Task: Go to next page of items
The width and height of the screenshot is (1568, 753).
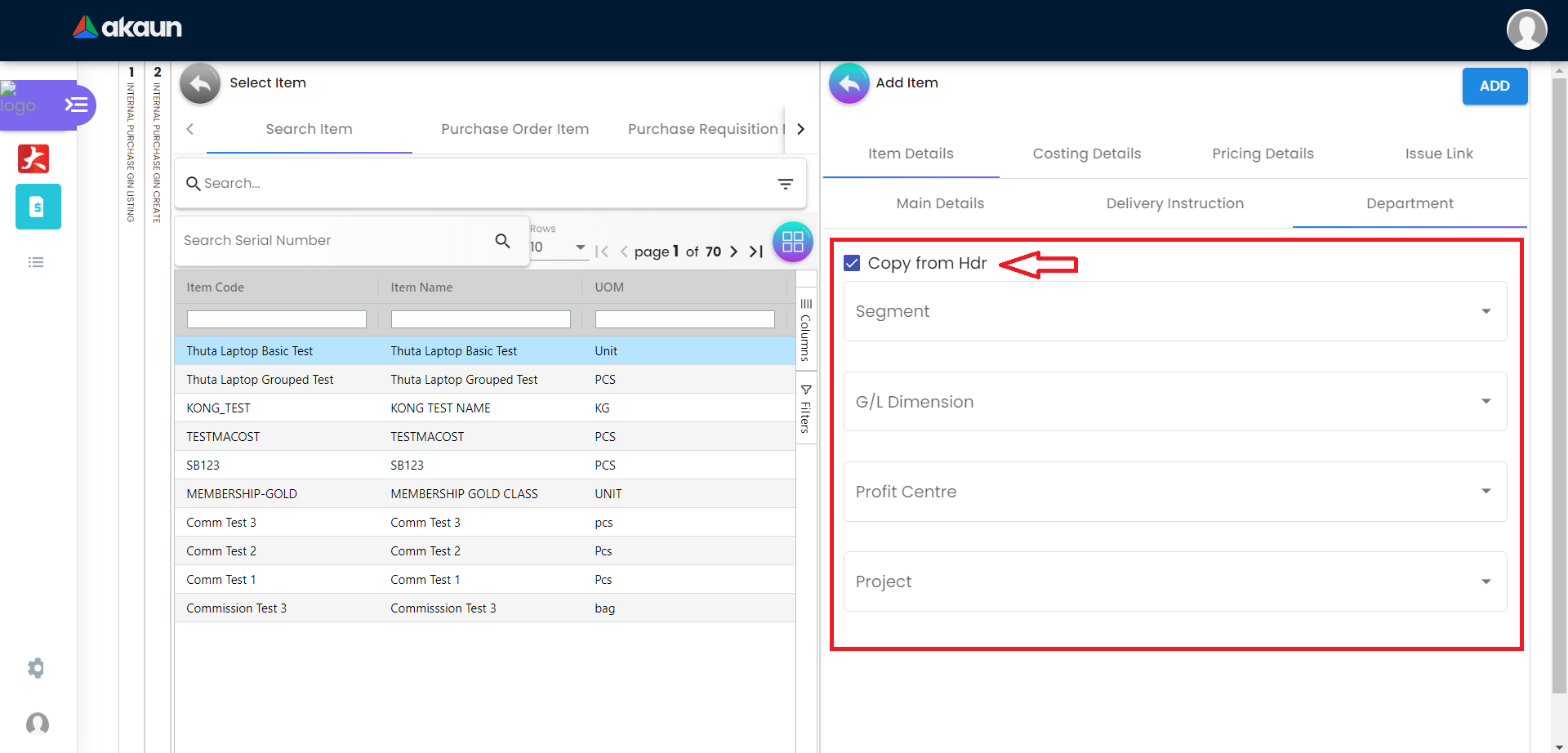Action: coord(733,252)
